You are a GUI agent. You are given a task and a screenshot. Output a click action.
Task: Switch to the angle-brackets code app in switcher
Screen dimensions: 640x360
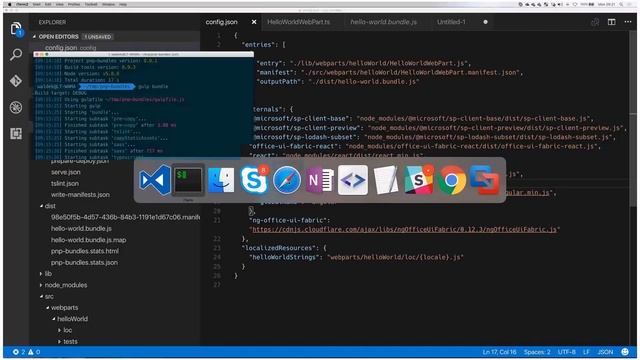(x=353, y=180)
